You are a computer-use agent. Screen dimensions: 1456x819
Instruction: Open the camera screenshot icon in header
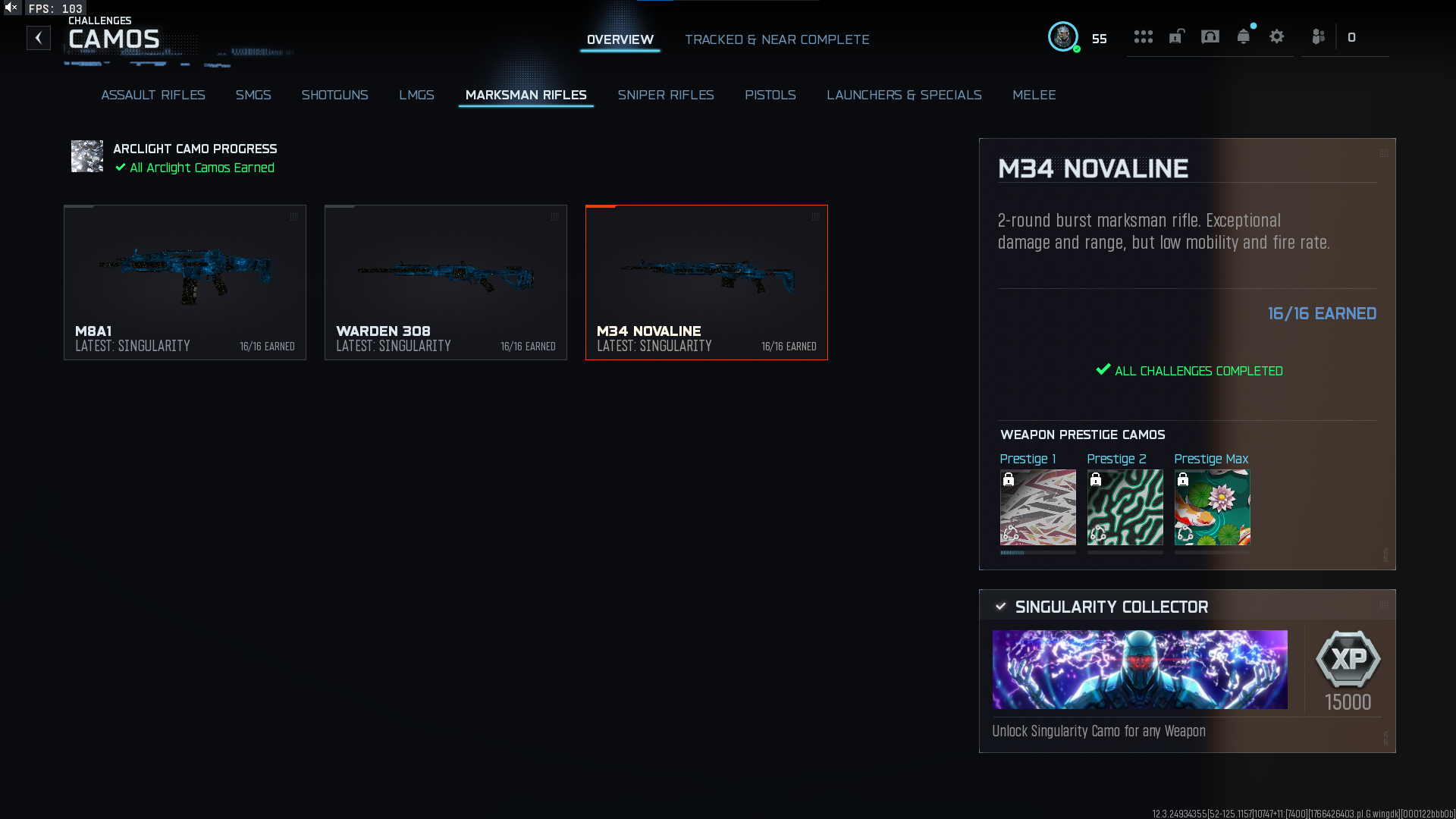pyautogui.click(x=1210, y=36)
